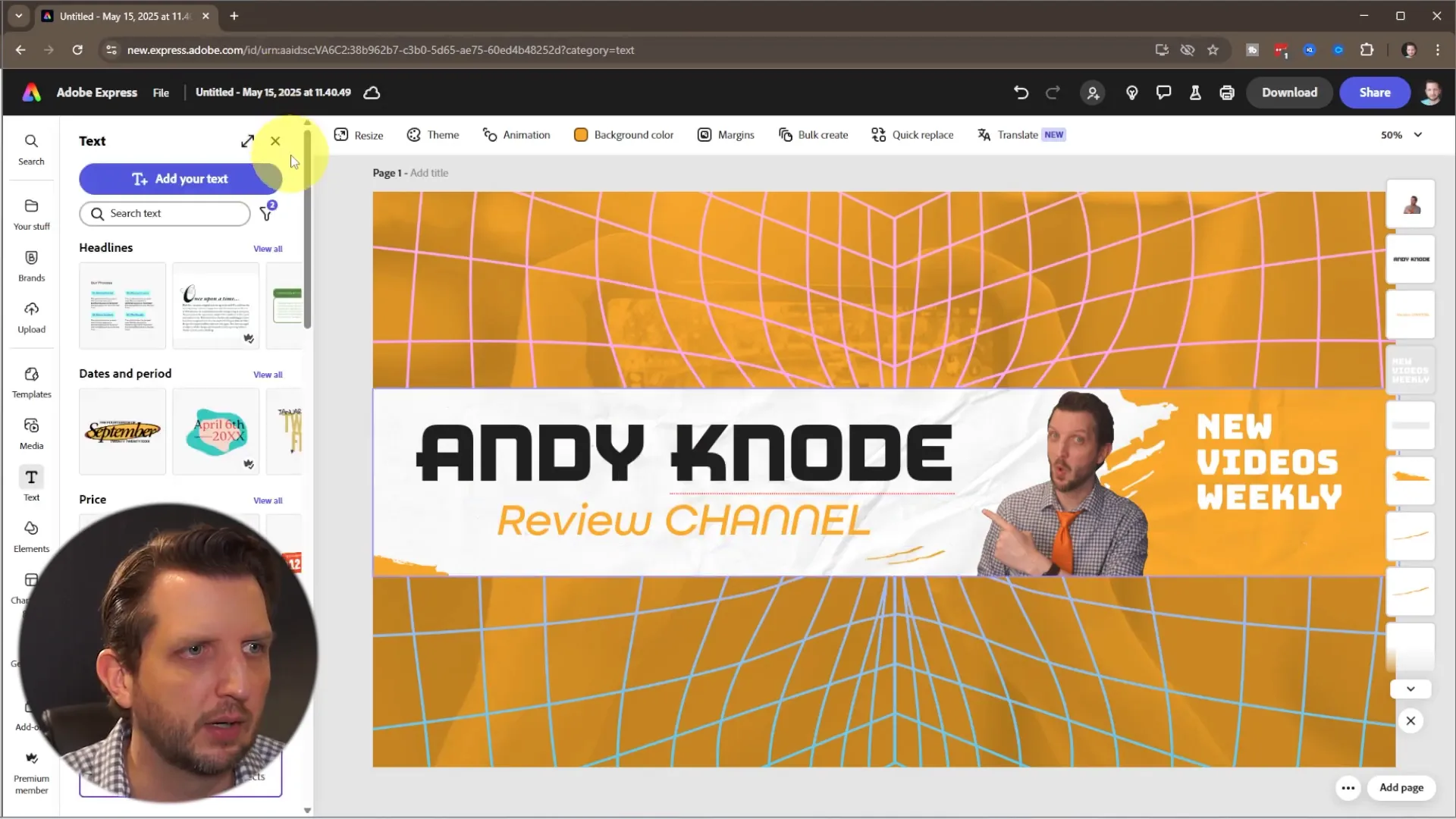Open the Margins settings
1456x819 pixels.
[x=726, y=135]
